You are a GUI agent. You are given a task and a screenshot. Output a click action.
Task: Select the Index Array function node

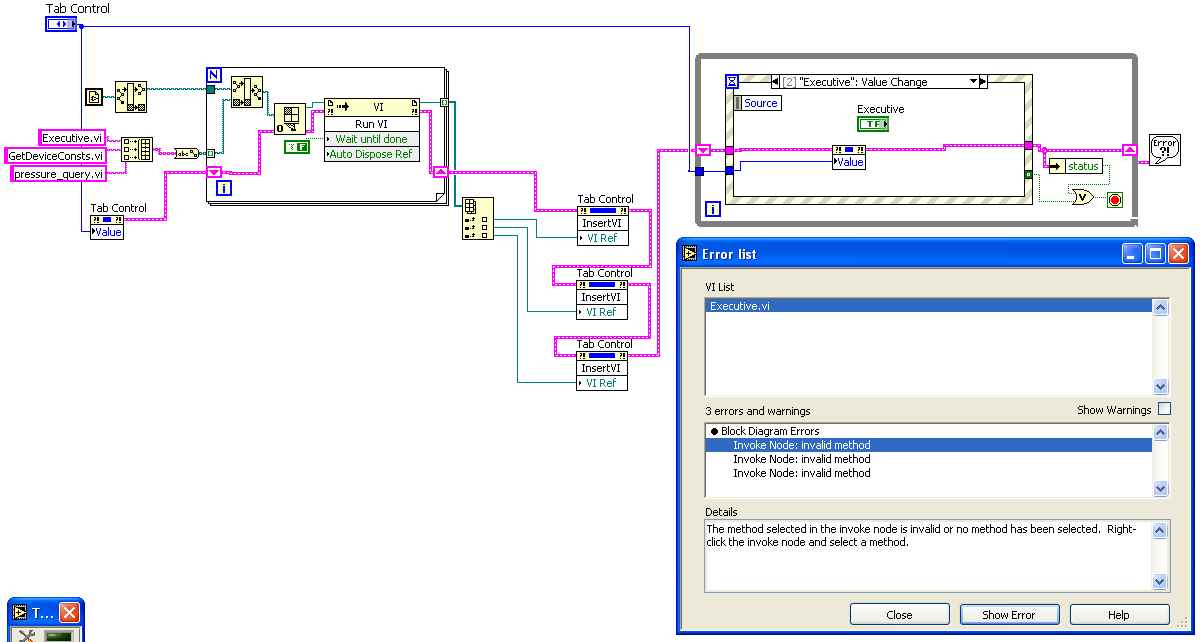tap(477, 219)
